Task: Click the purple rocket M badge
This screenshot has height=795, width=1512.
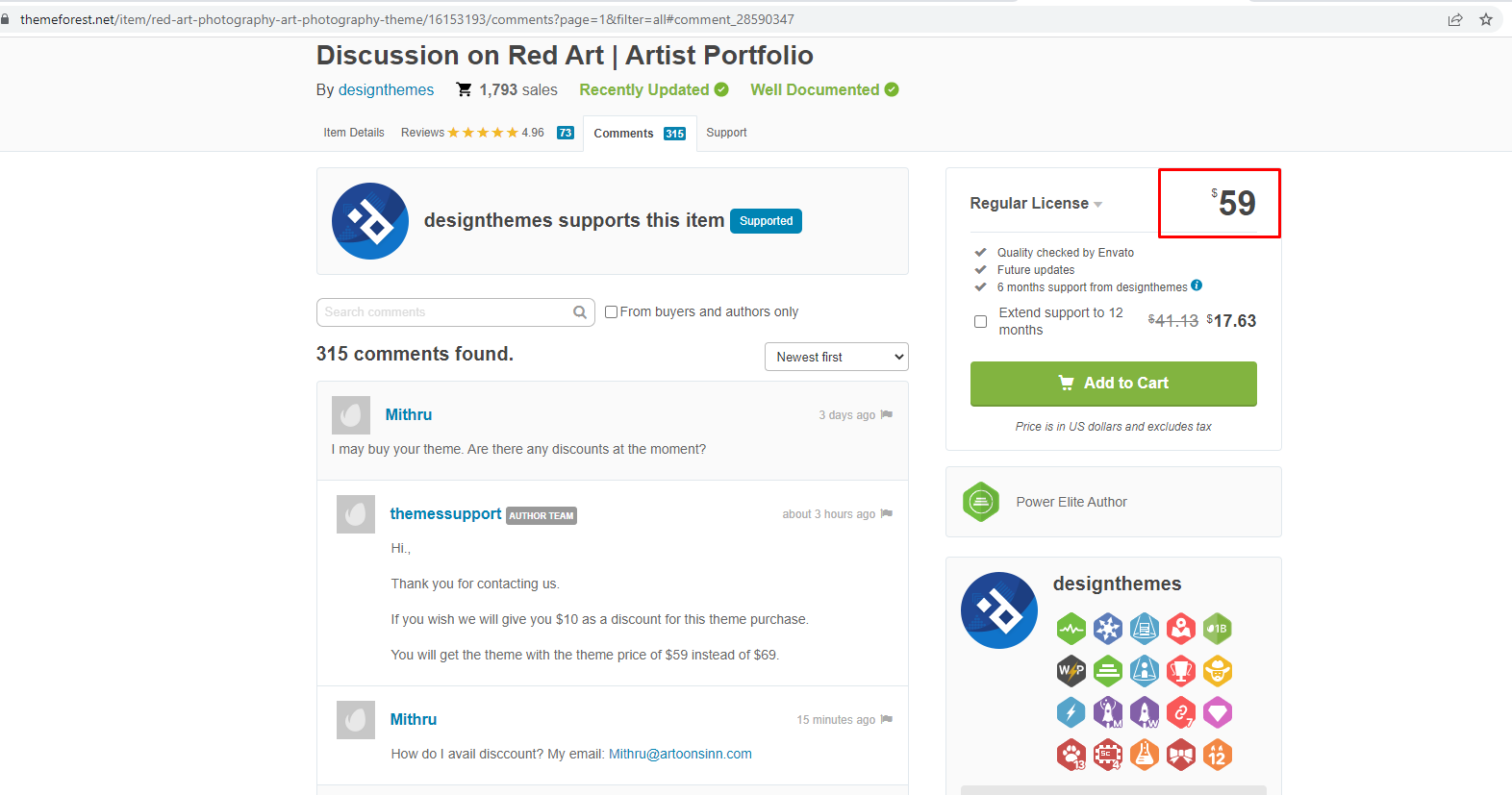Action: point(1107,712)
